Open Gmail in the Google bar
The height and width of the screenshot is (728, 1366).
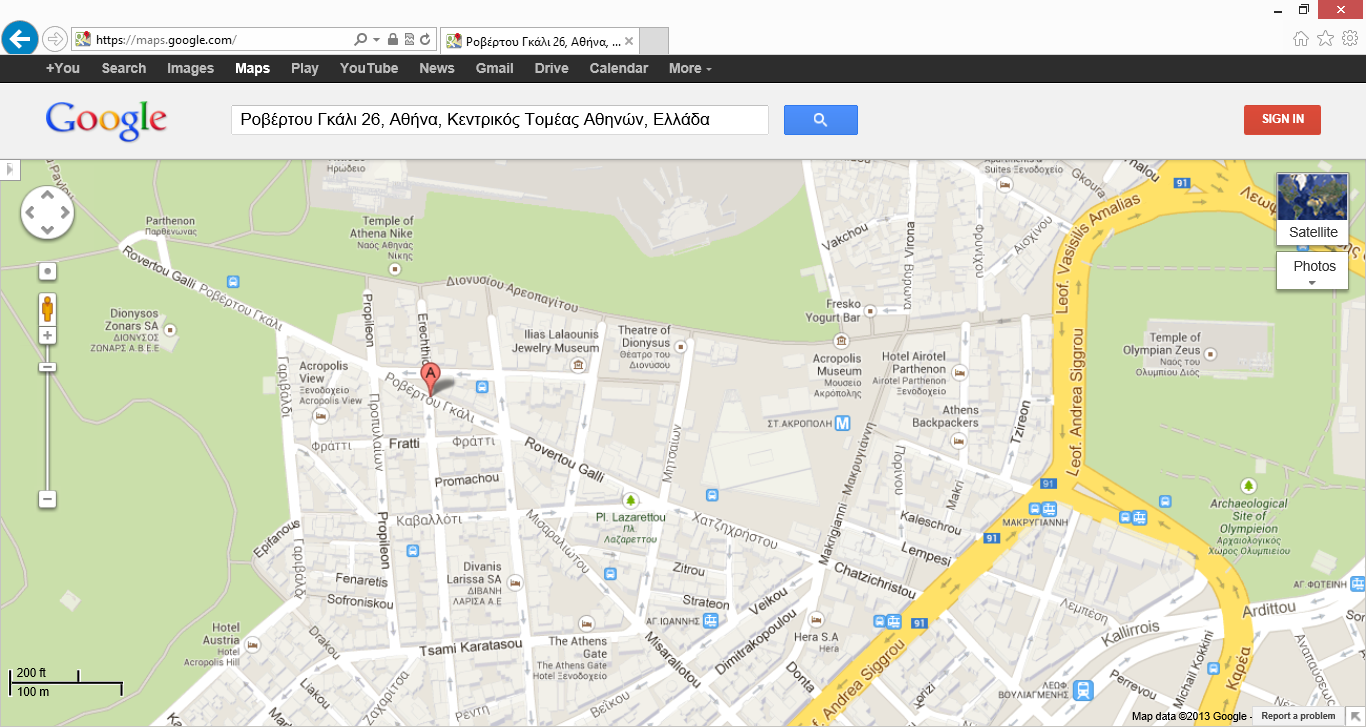tap(495, 68)
